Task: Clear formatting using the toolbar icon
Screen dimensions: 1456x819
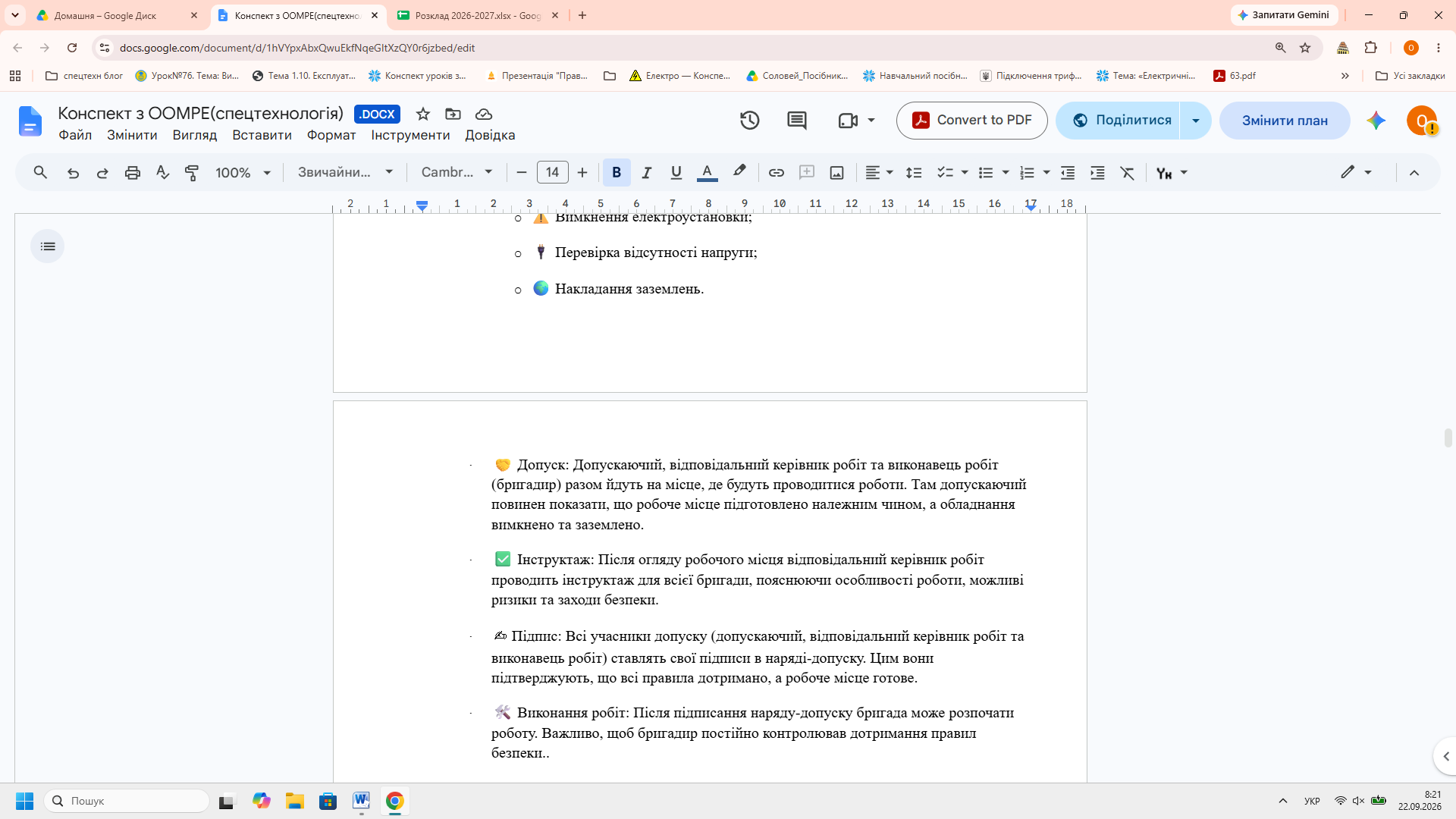Action: [1128, 173]
